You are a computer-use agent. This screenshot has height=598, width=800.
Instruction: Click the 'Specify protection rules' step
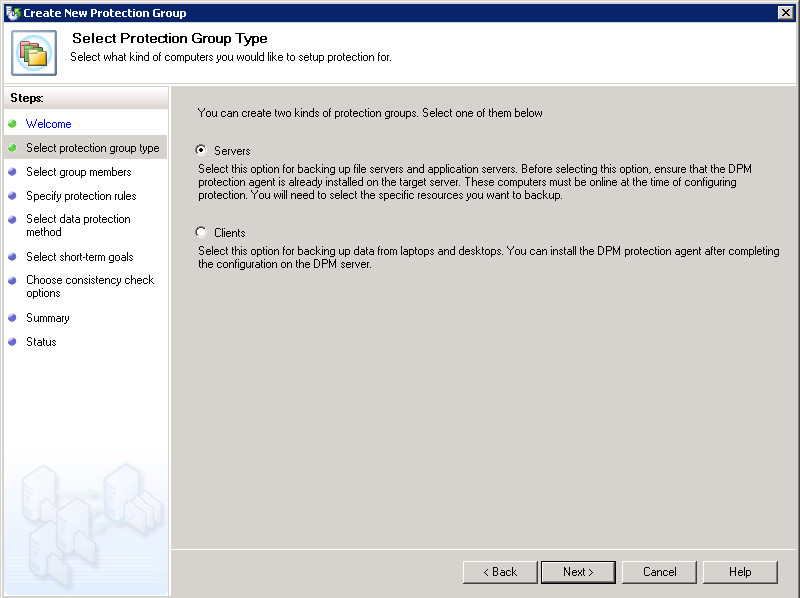pyautogui.click(x=81, y=196)
